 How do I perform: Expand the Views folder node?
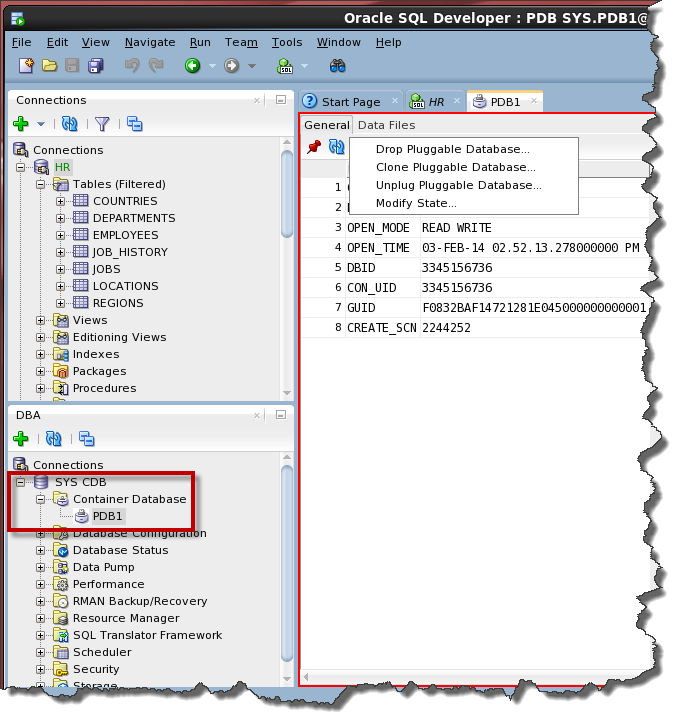[x=41, y=320]
